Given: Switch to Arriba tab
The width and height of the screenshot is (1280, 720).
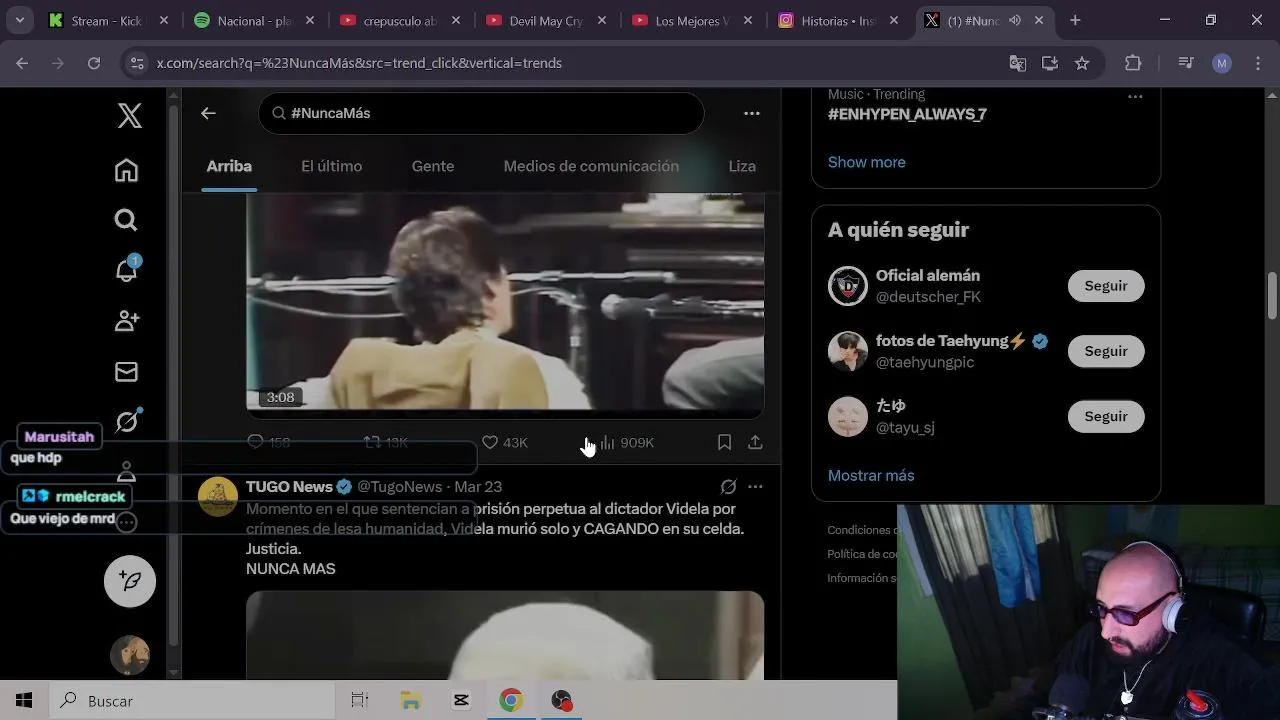Looking at the screenshot, I should click(229, 166).
